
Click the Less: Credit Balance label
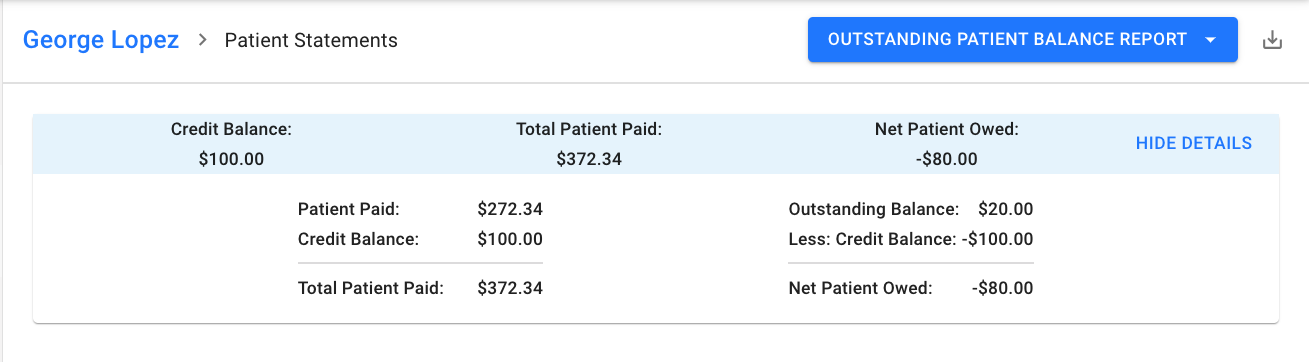(x=872, y=239)
